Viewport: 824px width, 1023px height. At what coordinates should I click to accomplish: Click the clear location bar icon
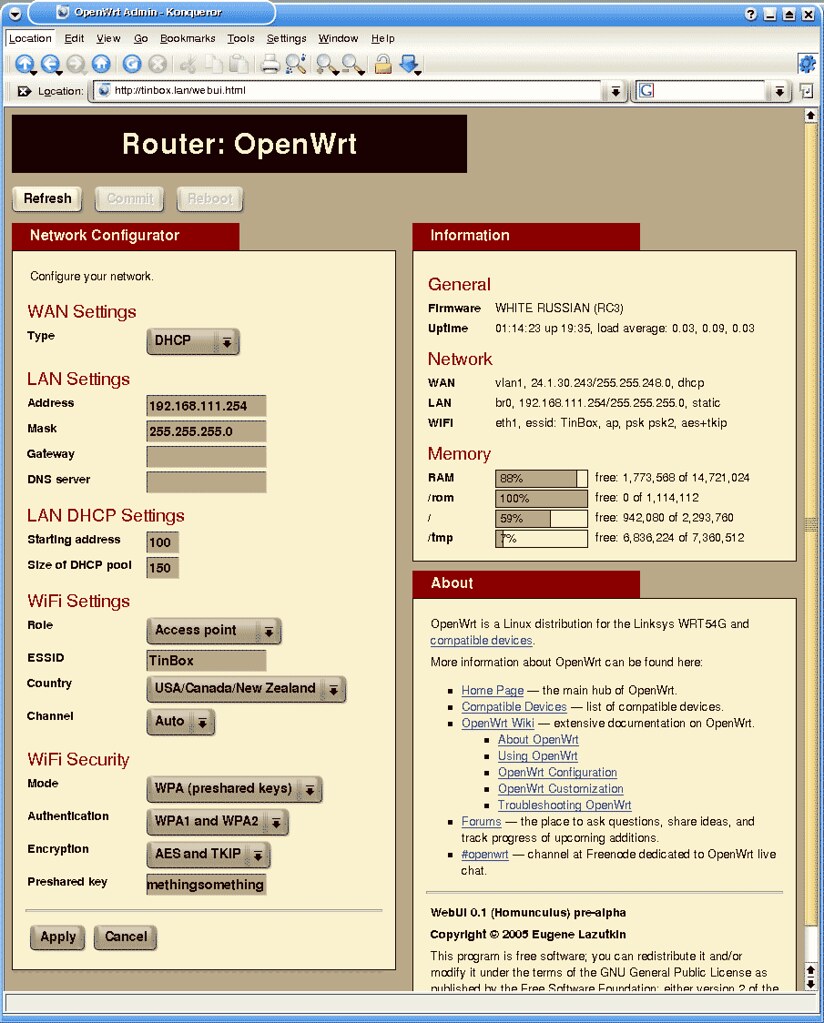pos(23,91)
